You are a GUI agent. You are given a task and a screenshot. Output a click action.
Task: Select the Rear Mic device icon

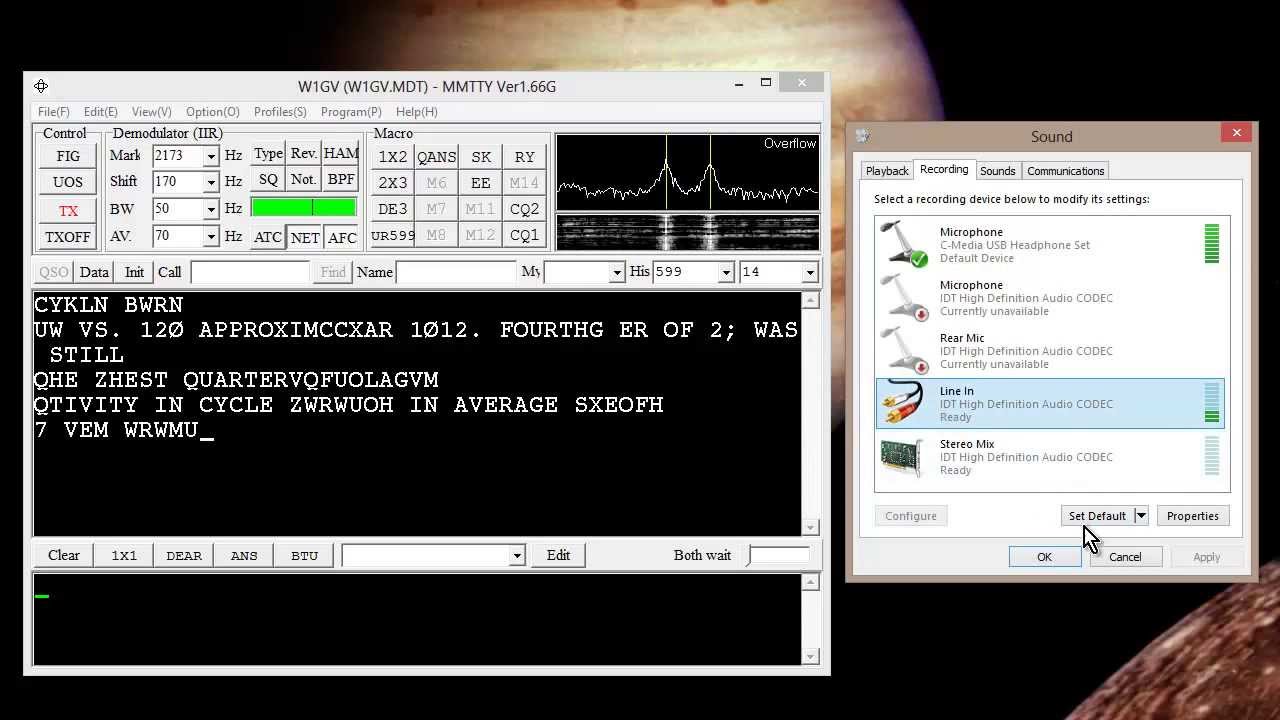(x=905, y=351)
